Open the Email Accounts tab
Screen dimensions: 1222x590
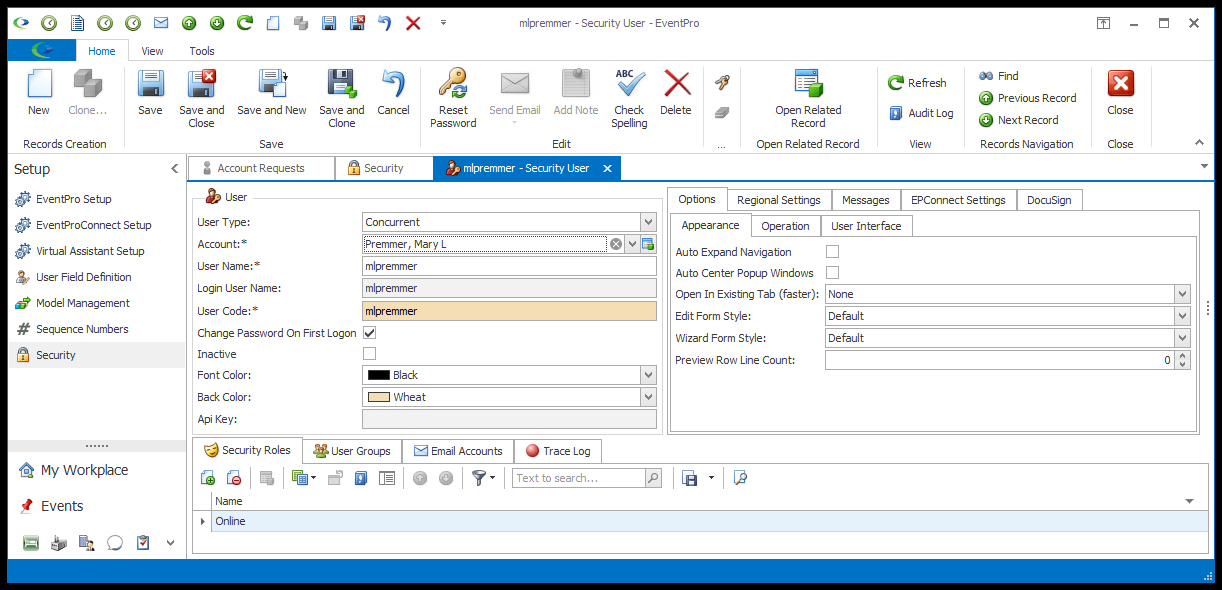[x=458, y=451]
